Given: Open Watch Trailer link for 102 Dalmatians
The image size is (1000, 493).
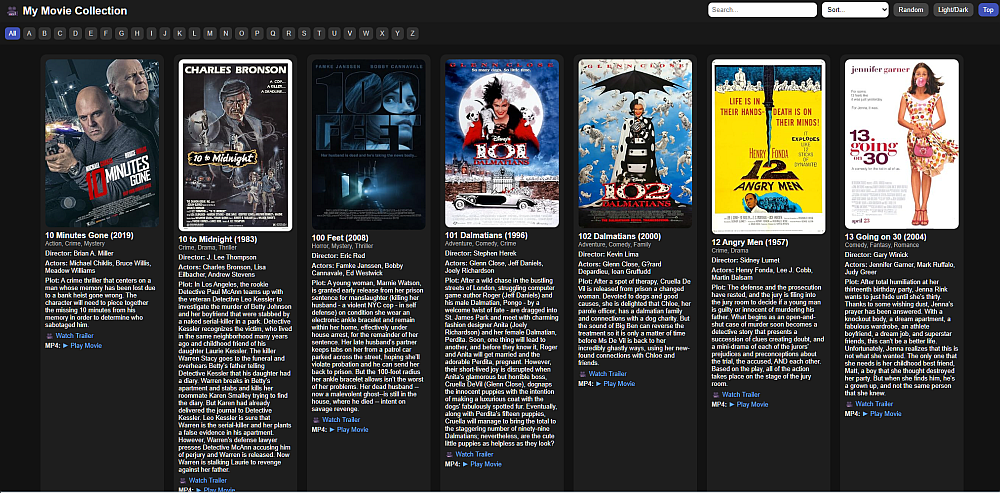Looking at the screenshot, I should [x=607, y=374].
